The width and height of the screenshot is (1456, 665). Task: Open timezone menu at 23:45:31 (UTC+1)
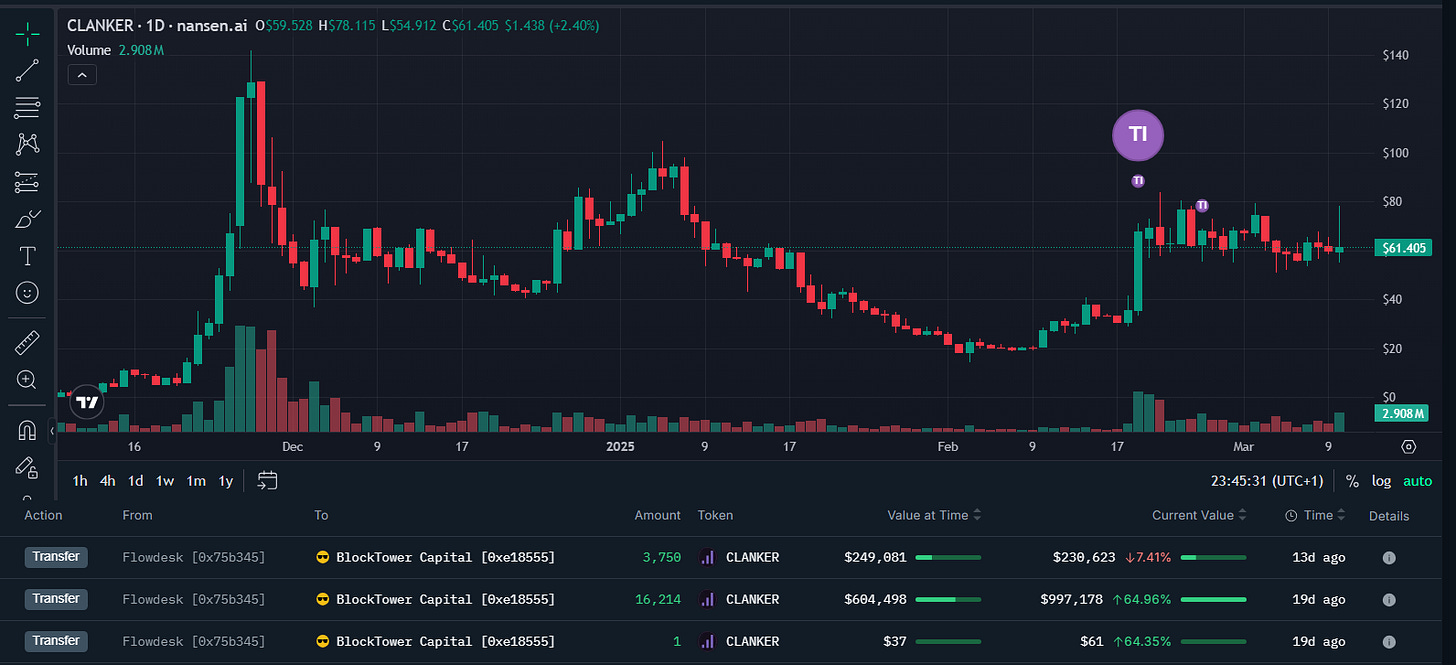coord(1267,481)
